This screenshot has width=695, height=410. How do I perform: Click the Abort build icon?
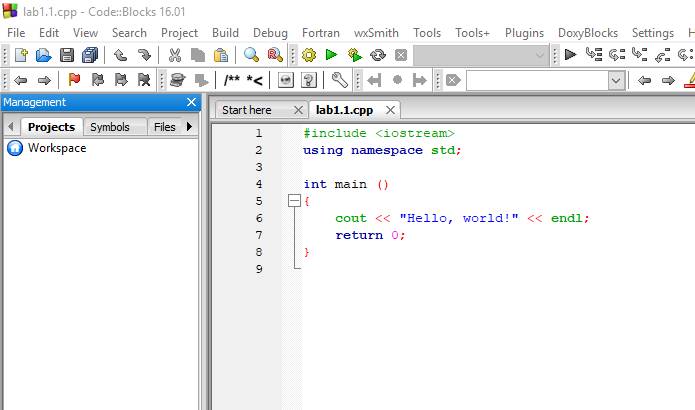point(401,55)
